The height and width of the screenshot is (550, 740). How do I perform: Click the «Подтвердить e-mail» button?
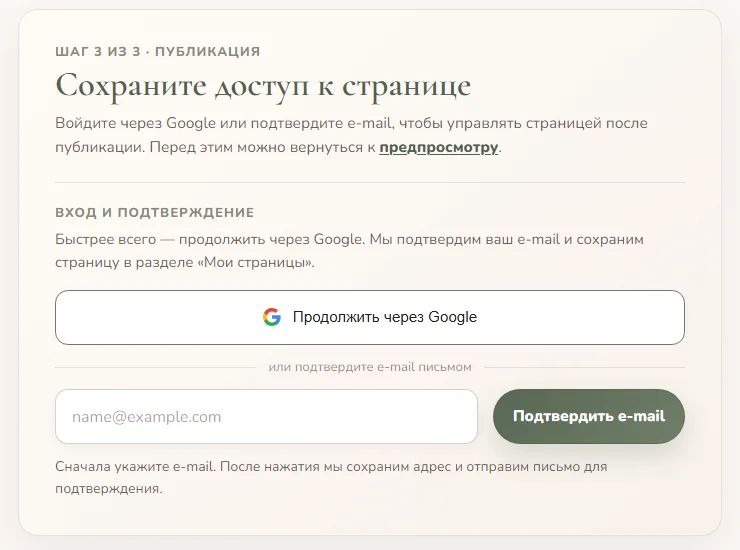(x=589, y=416)
